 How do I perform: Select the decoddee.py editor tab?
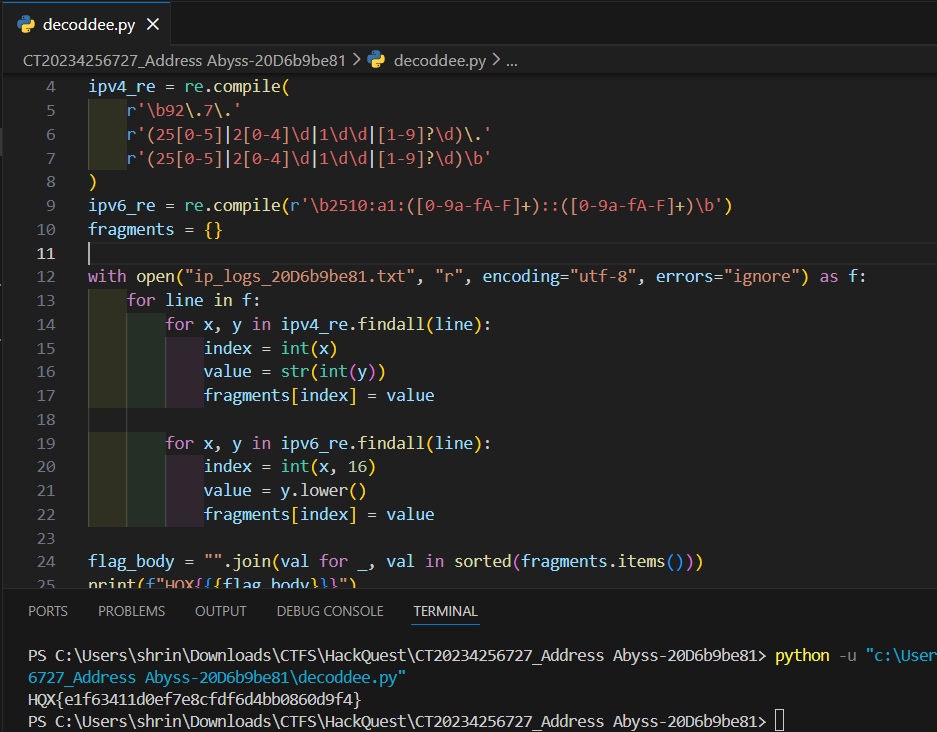[x=90, y=25]
